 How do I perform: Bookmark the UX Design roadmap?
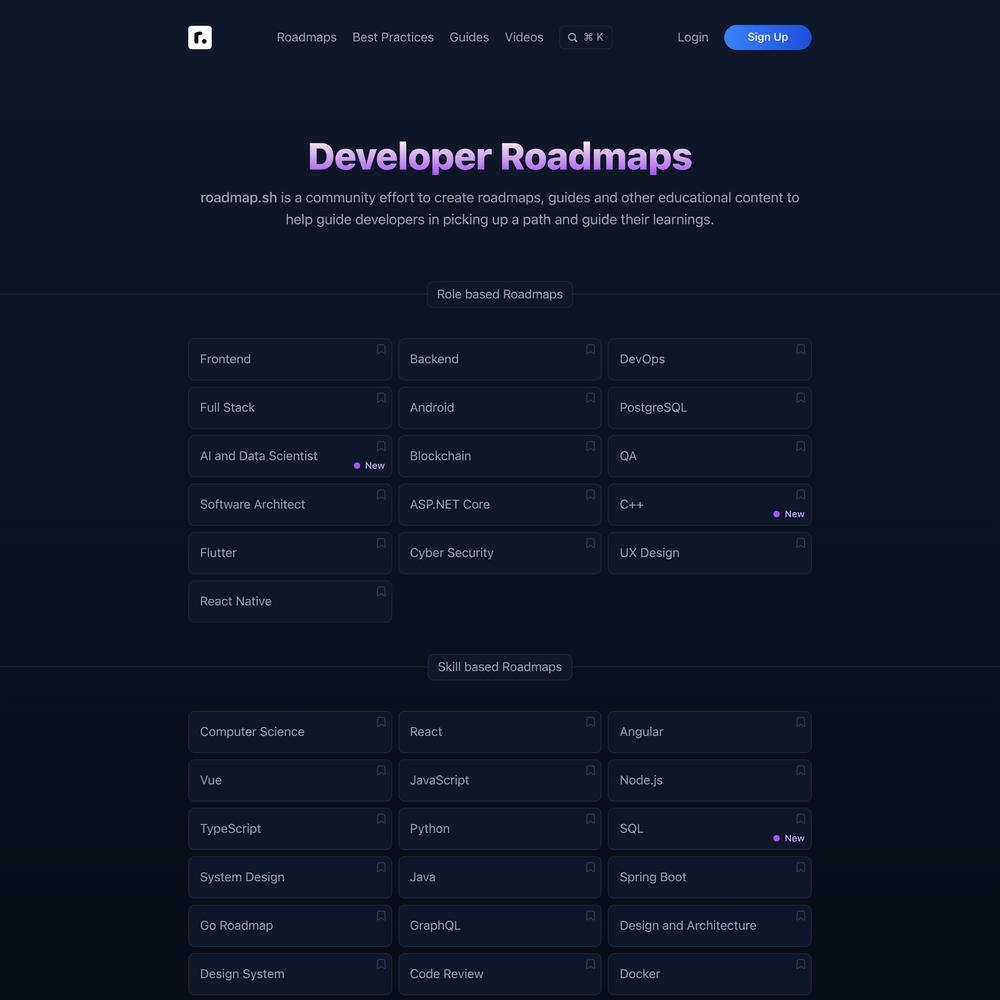pos(800,543)
